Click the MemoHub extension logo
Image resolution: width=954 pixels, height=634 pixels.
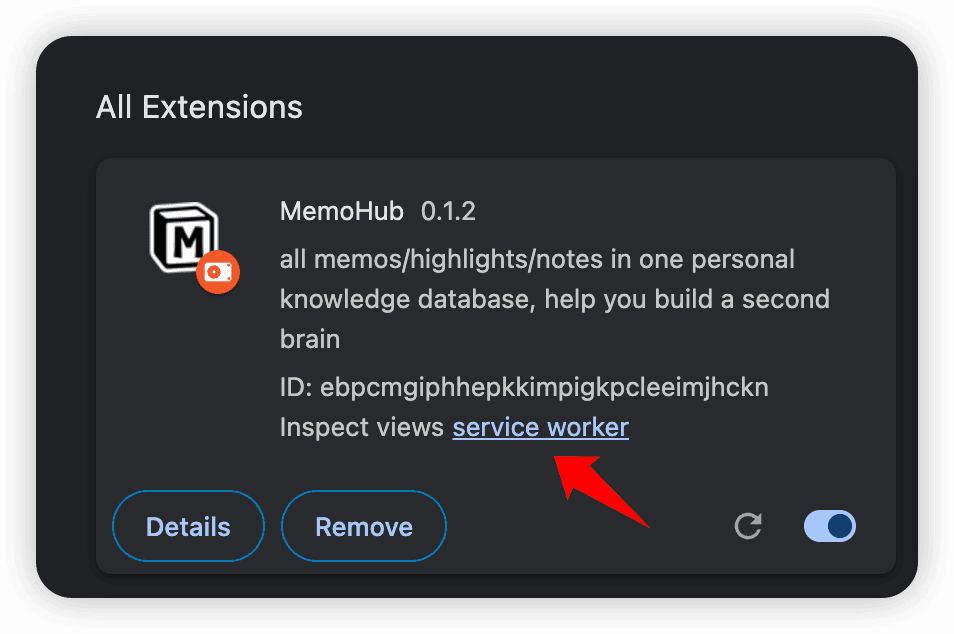click(x=184, y=237)
